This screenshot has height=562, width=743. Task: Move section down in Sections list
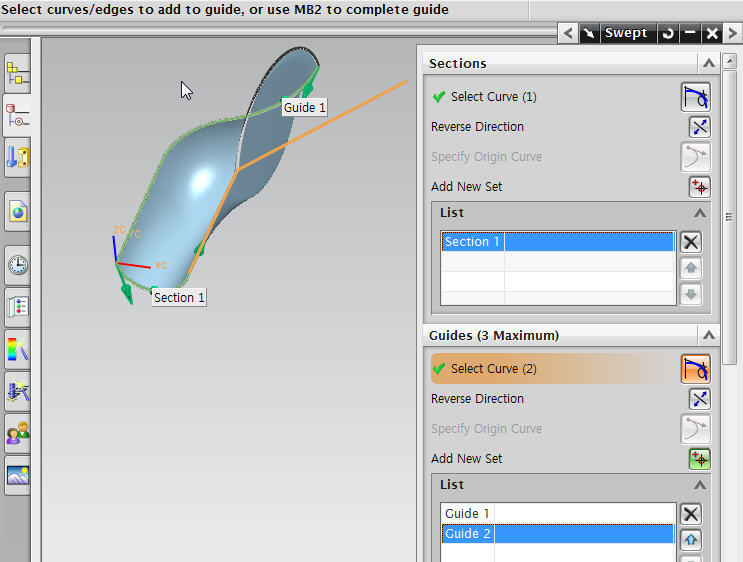(x=691, y=294)
